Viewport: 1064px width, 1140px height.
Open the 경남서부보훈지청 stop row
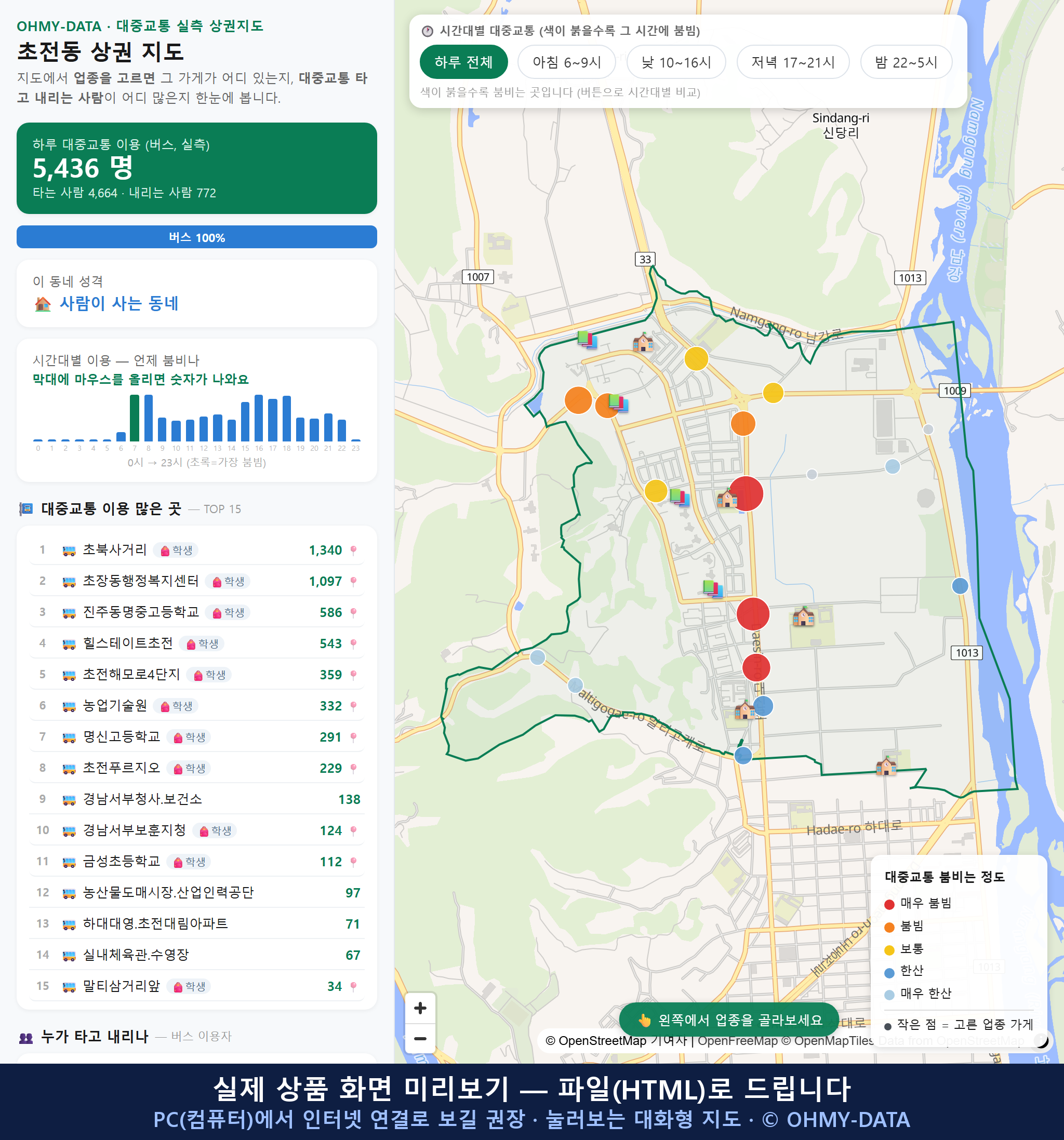pyautogui.click(x=196, y=830)
